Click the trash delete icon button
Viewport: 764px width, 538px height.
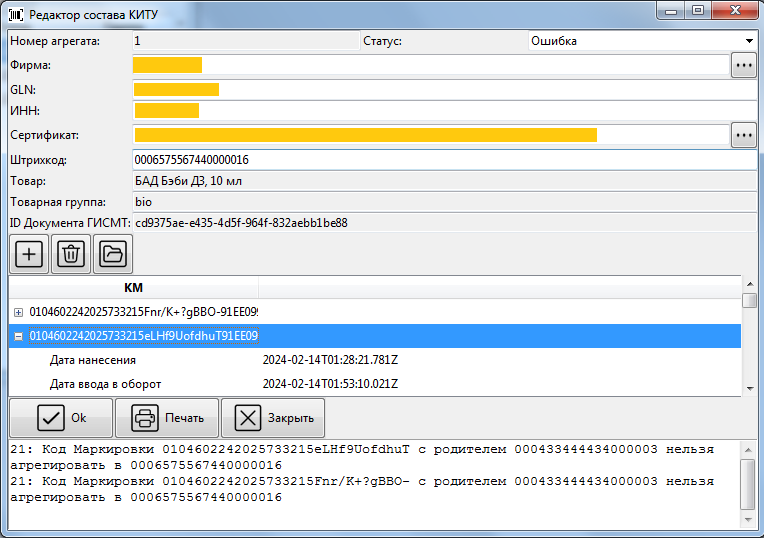tap(71, 255)
